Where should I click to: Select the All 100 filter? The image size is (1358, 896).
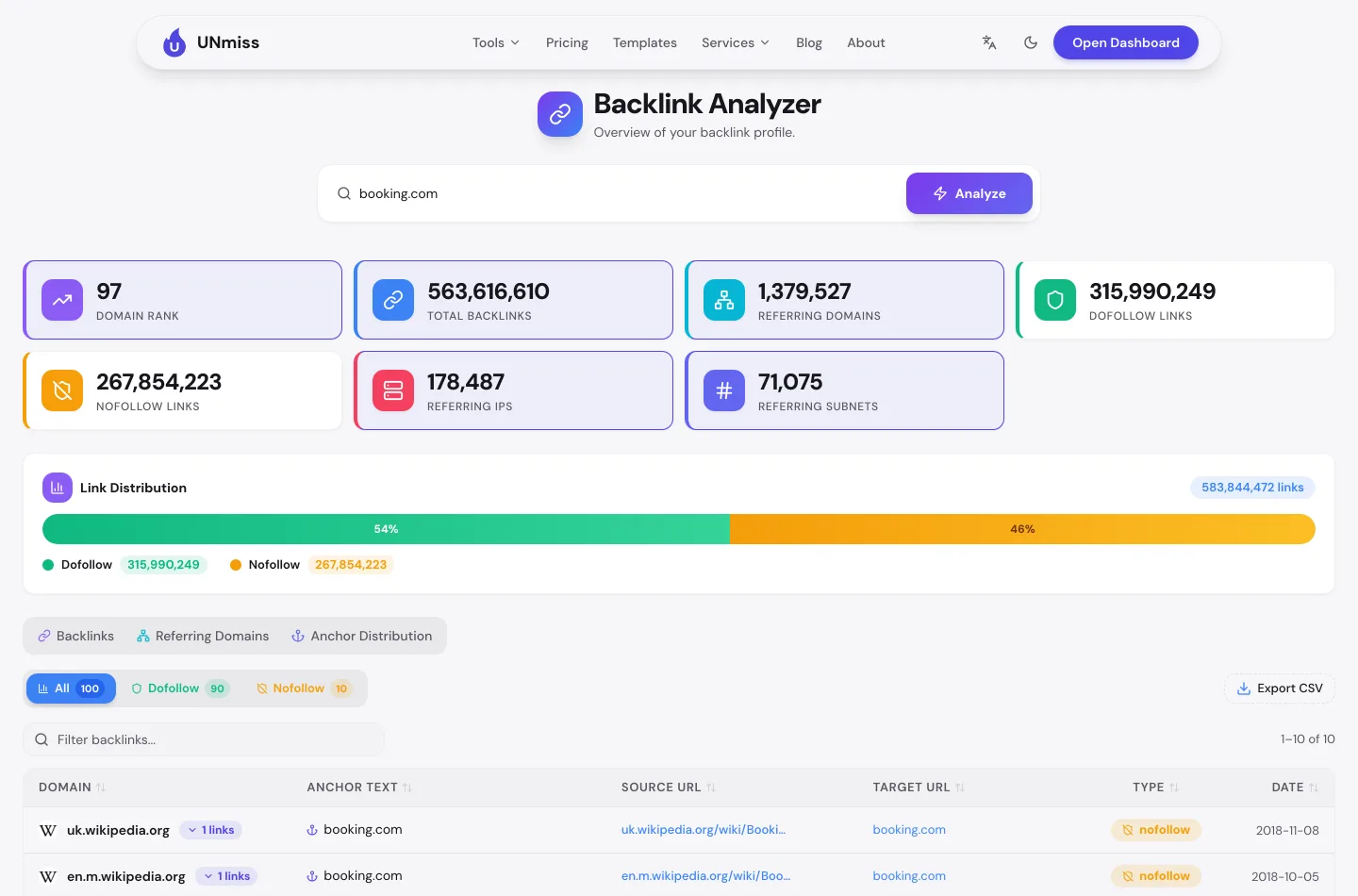(x=71, y=689)
